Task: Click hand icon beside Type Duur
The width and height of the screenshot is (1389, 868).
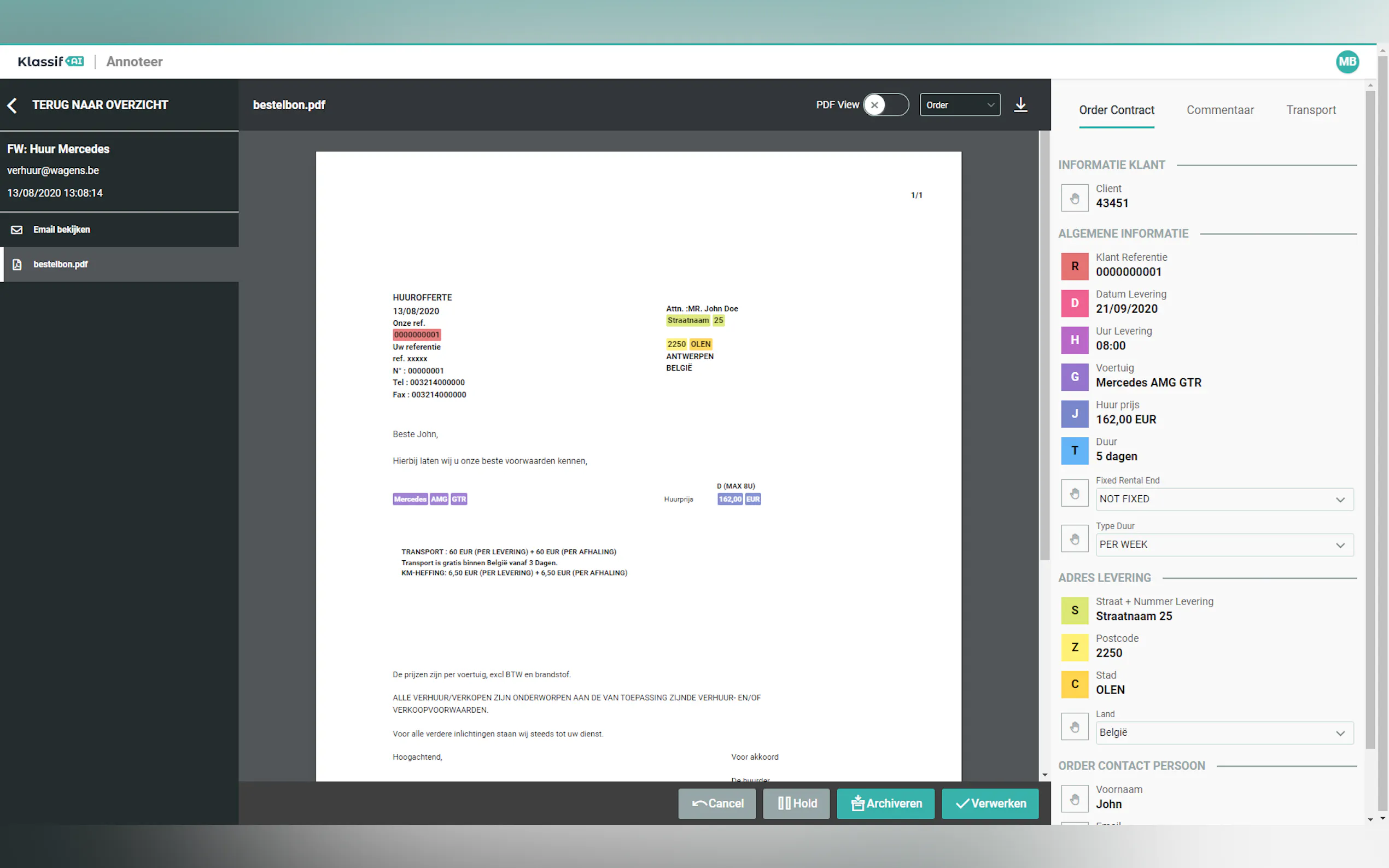Action: tap(1075, 538)
